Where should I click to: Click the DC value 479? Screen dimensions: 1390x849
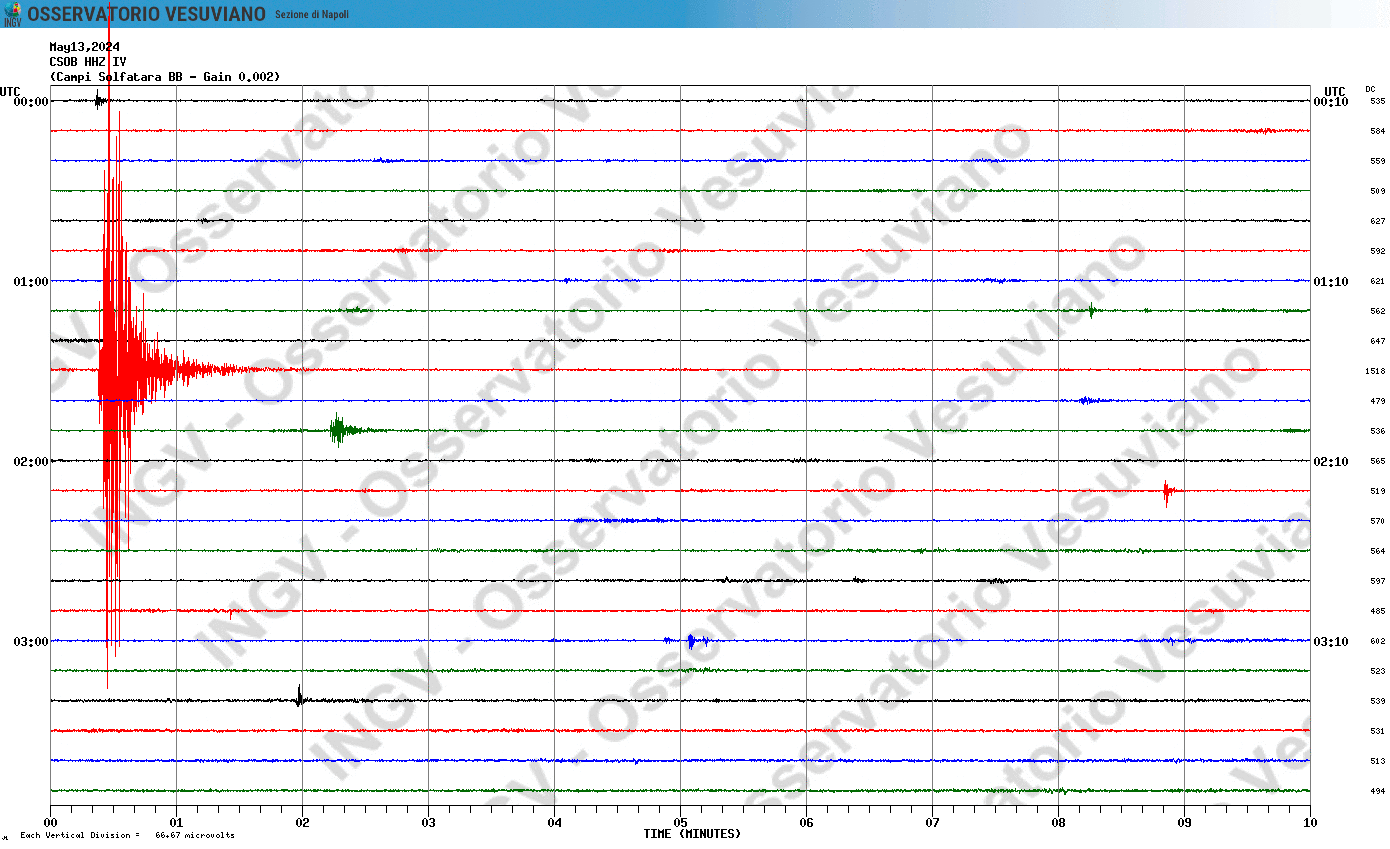1378,401
